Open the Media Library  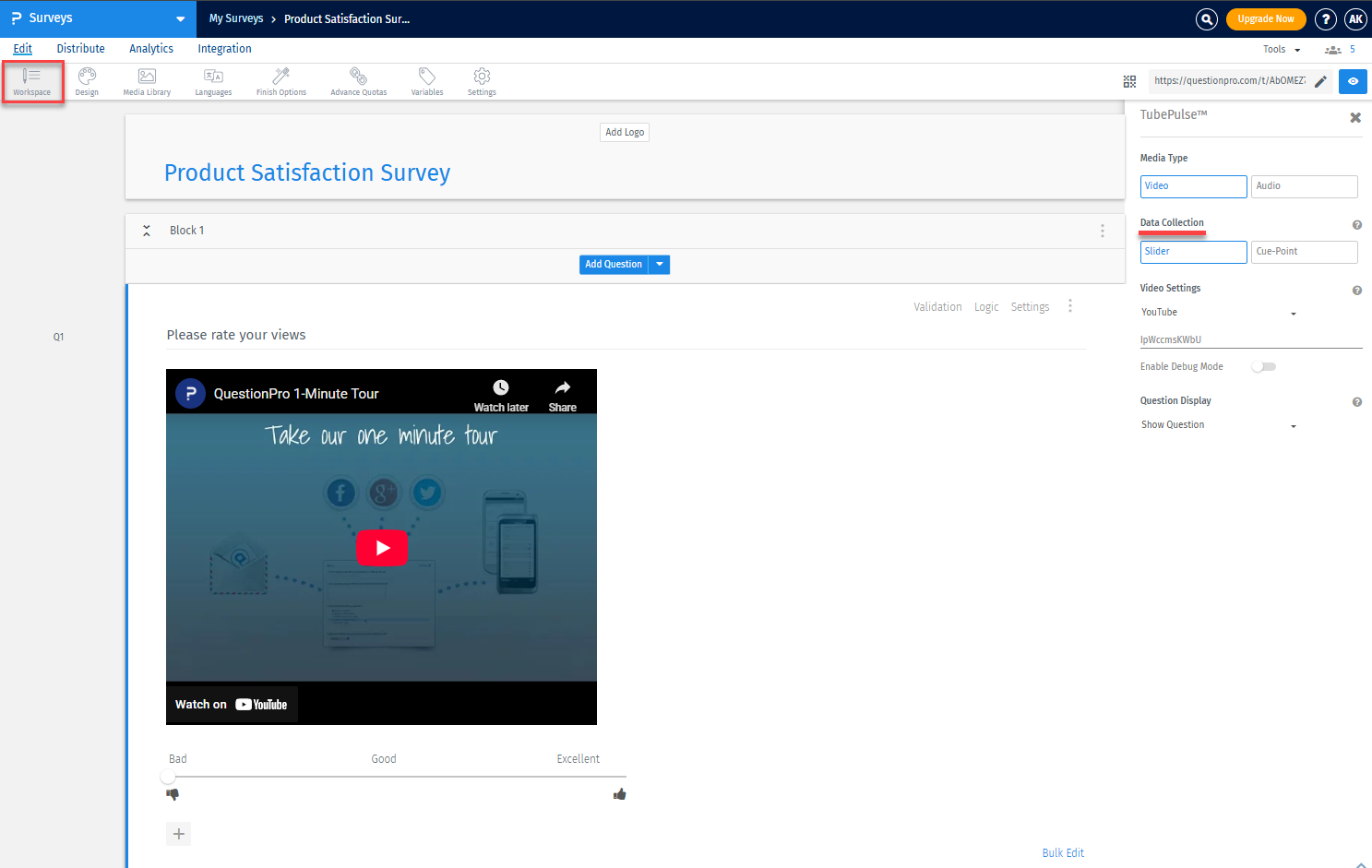point(147,81)
